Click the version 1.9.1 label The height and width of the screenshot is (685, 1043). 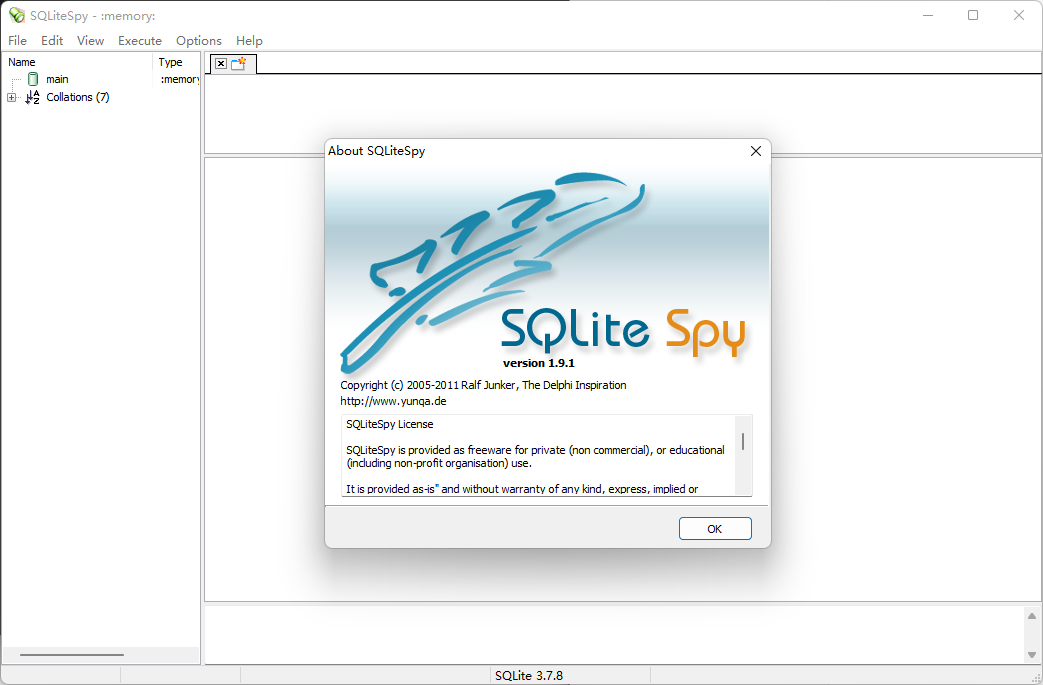click(x=539, y=363)
